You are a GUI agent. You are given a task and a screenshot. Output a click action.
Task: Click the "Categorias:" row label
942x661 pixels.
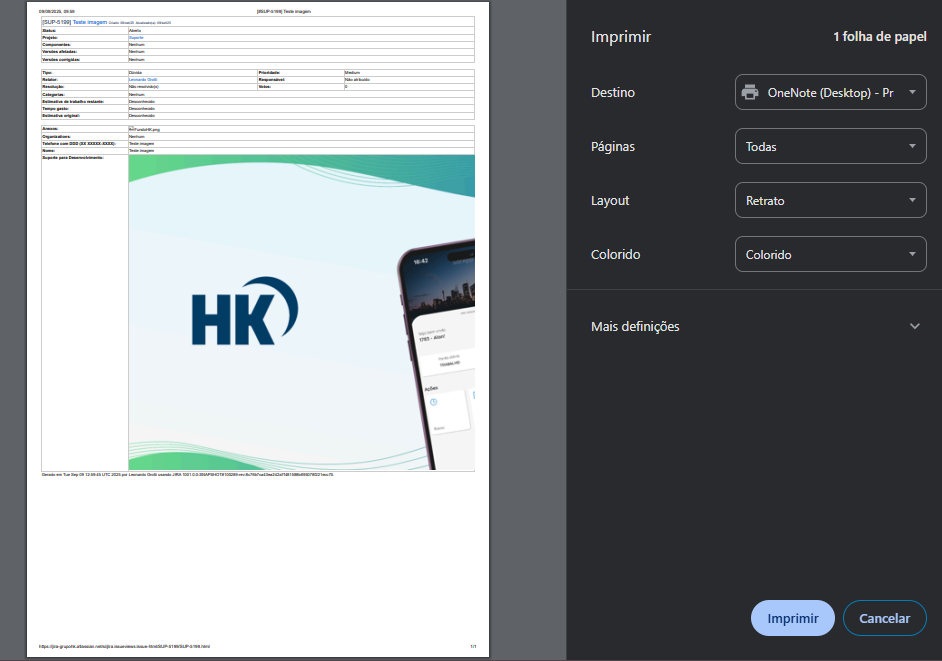(x=53, y=94)
